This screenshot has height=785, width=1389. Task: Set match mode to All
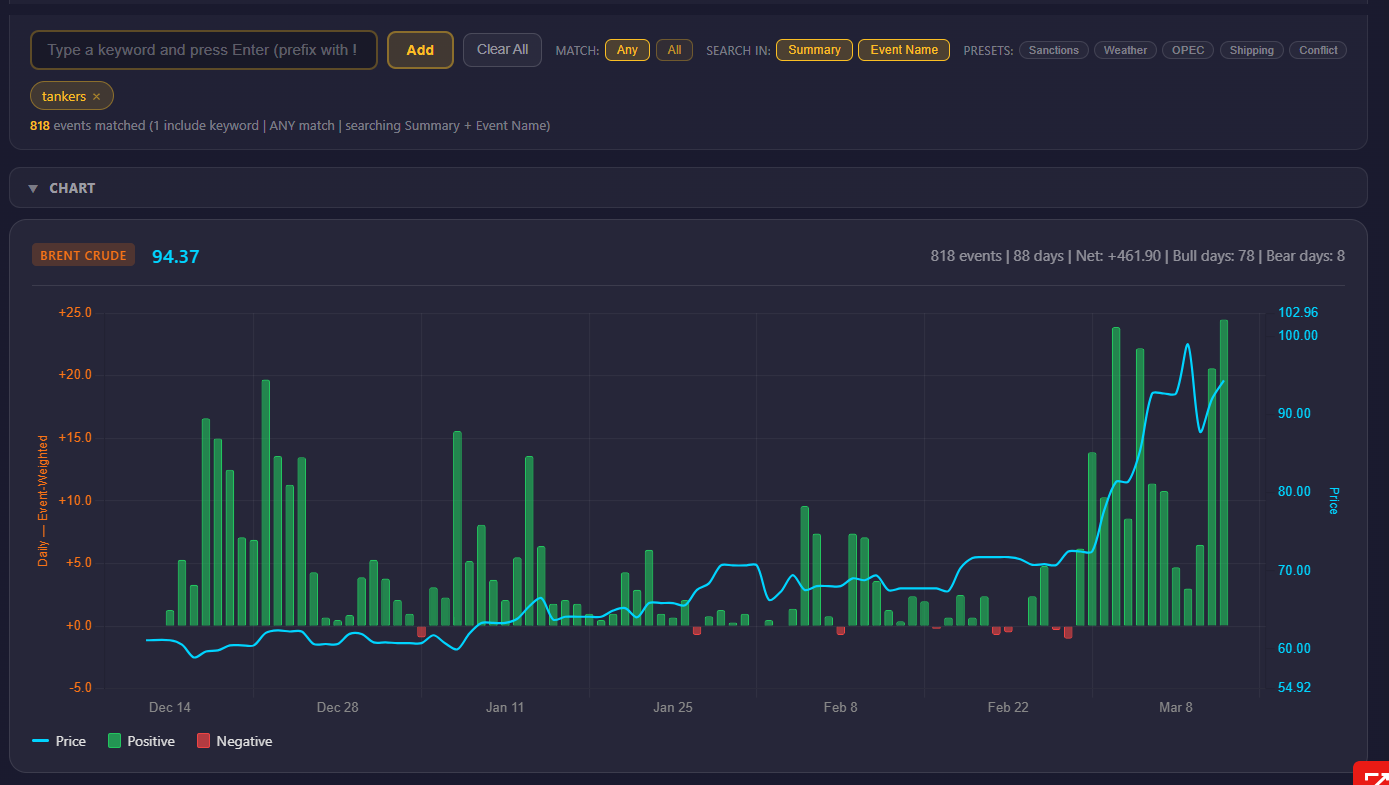point(674,50)
